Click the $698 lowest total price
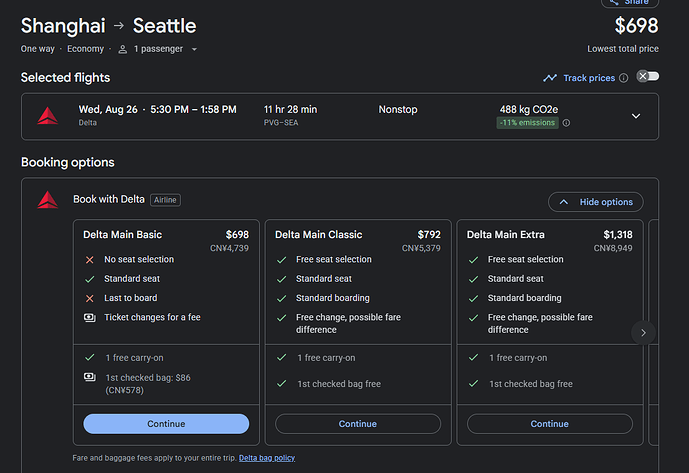The image size is (689, 473). pos(636,25)
